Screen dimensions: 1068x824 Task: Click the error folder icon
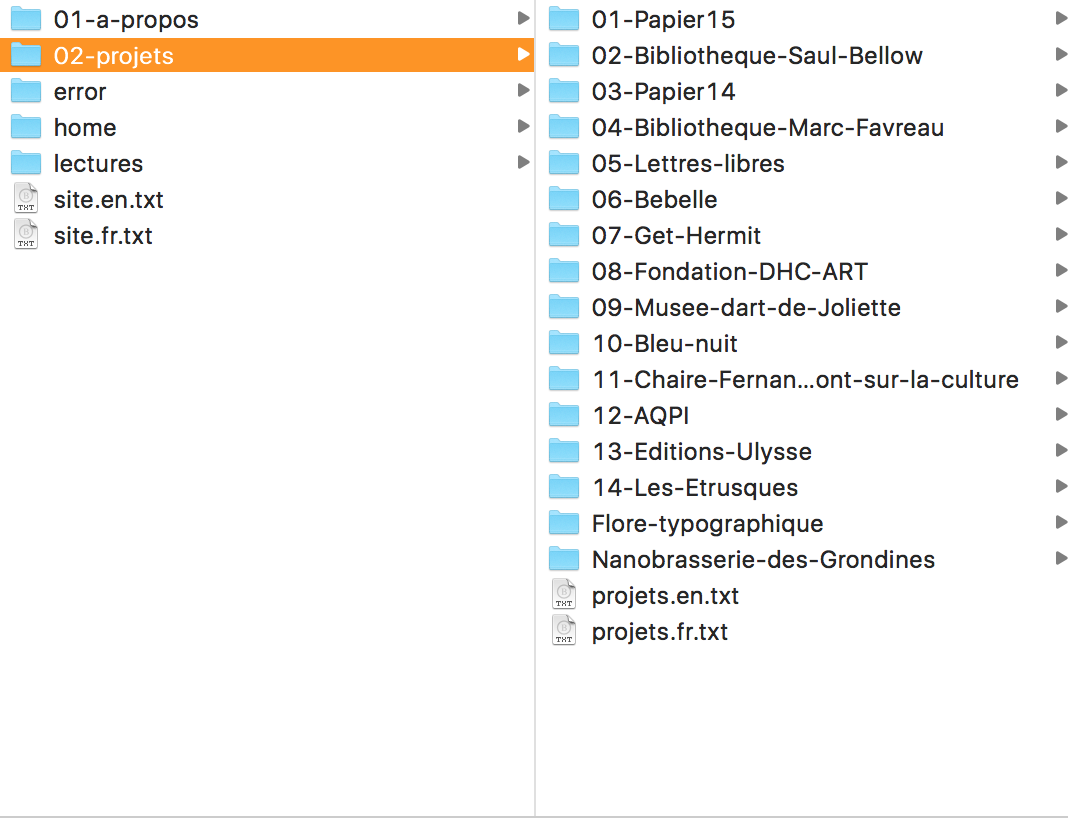(26, 91)
